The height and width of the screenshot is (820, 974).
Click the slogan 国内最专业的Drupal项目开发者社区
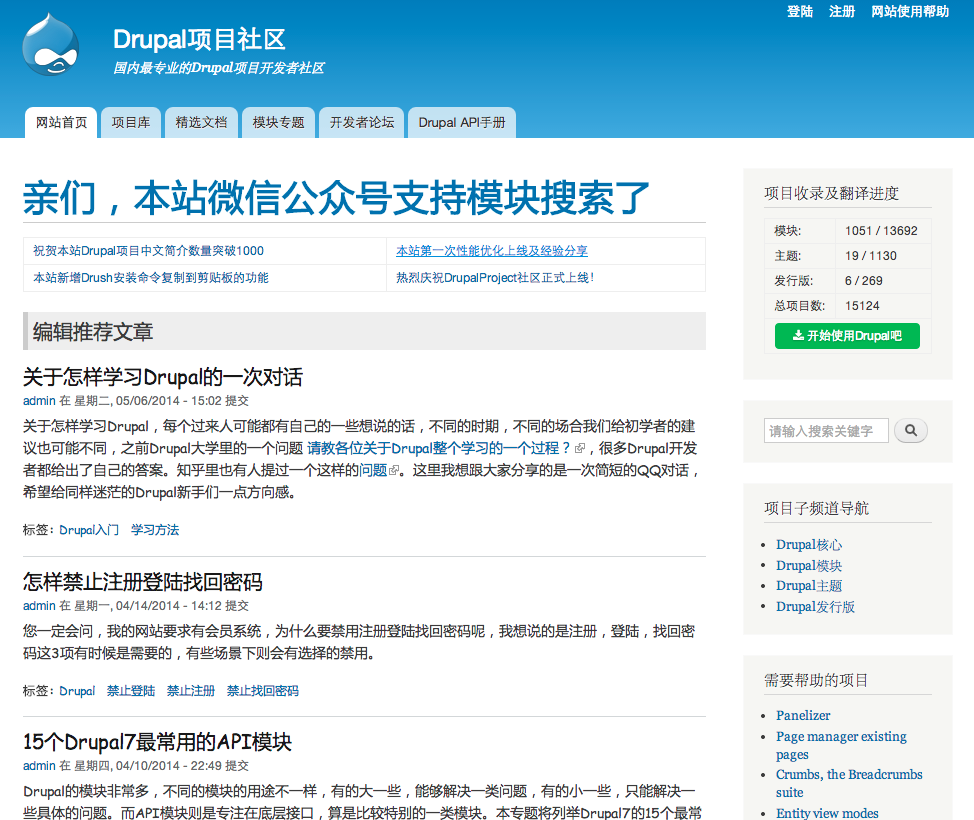click(x=219, y=68)
